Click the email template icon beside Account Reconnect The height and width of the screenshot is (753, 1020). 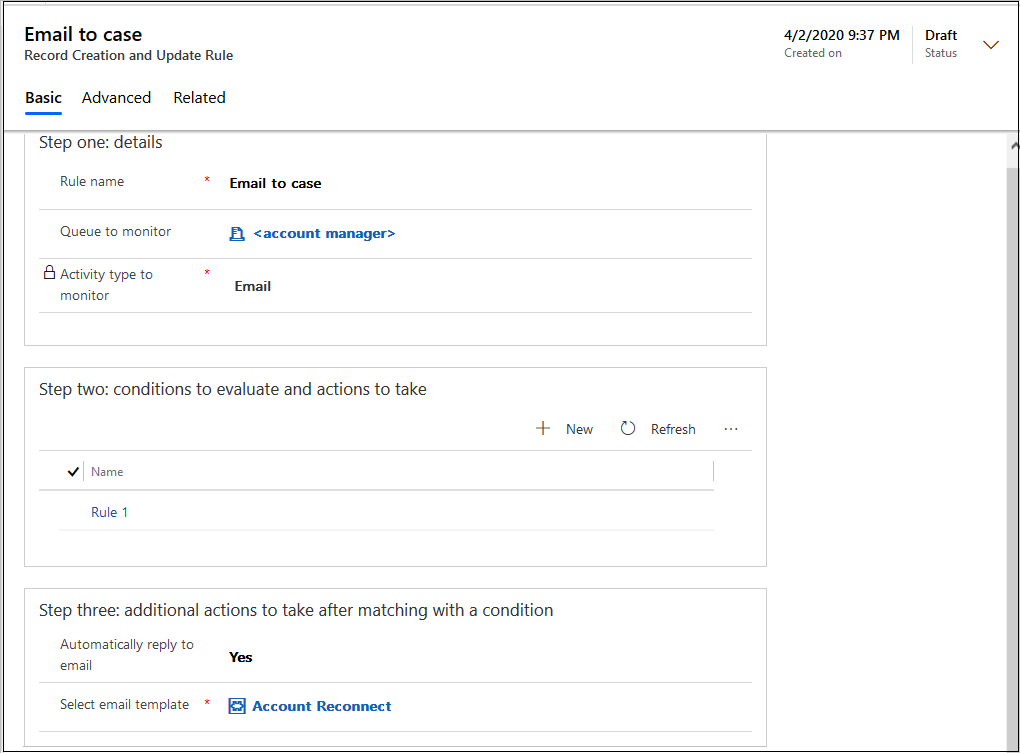pos(237,706)
